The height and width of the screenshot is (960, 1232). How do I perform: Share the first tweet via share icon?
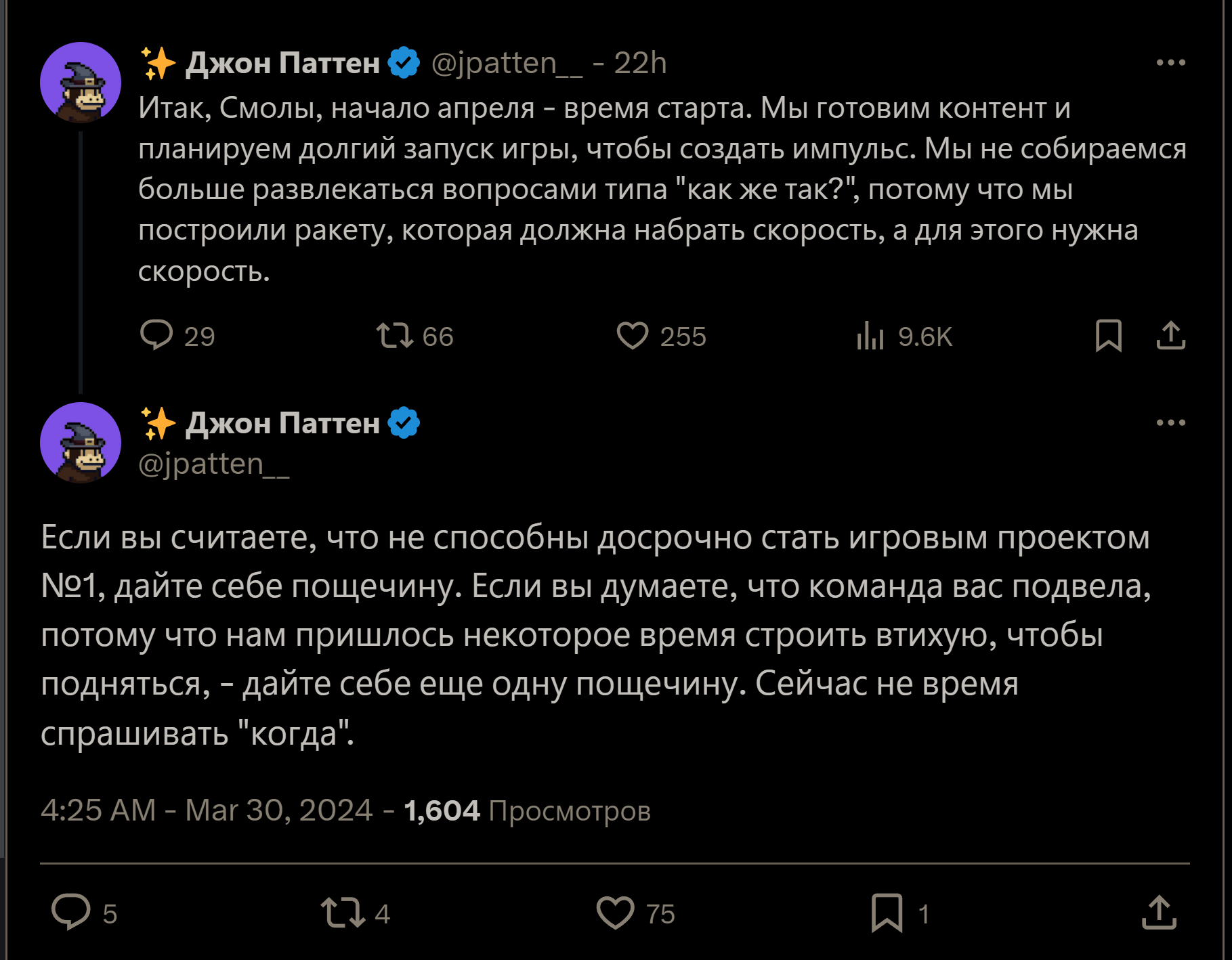(x=1170, y=335)
